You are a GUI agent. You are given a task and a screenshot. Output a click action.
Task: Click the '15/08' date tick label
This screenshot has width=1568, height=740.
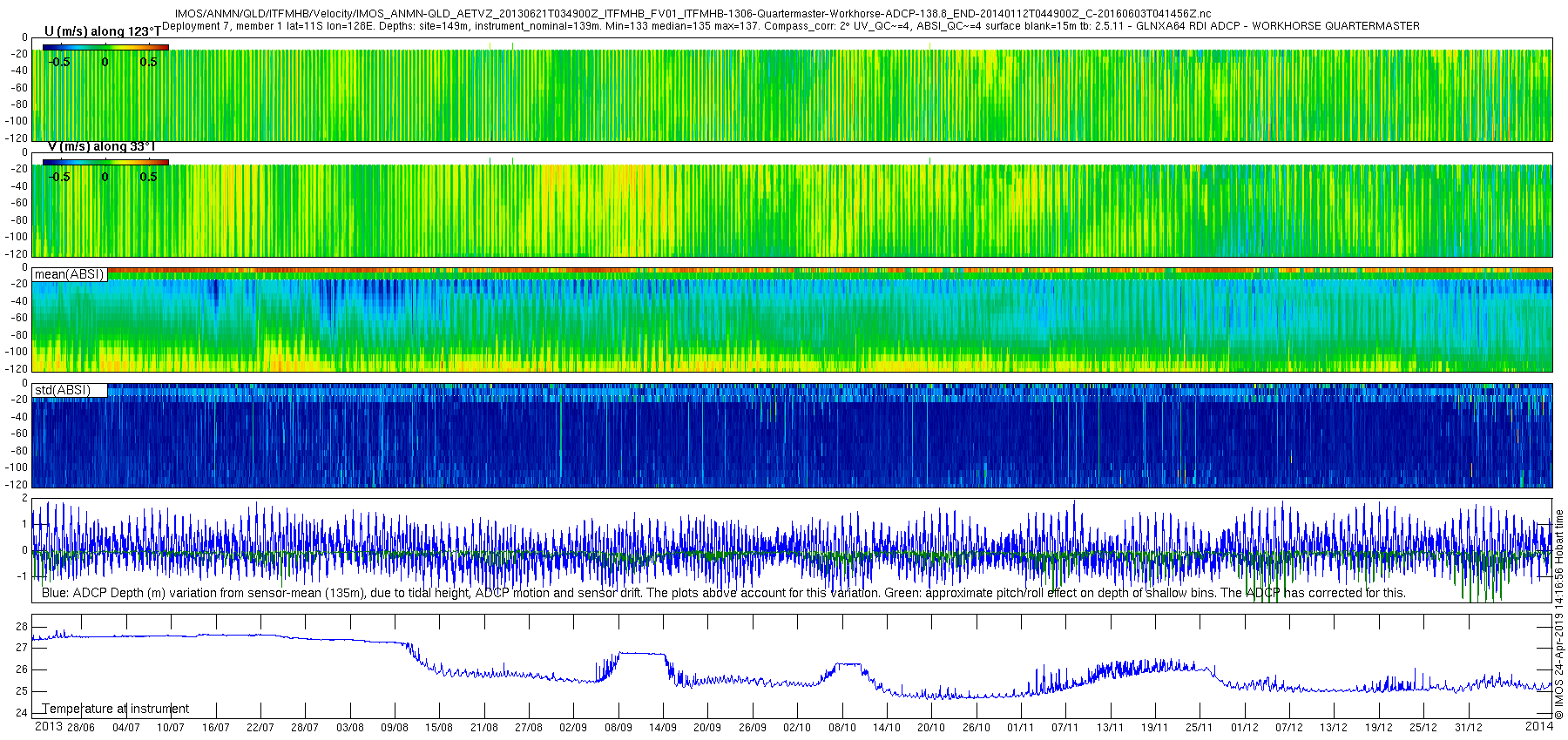coord(439,728)
